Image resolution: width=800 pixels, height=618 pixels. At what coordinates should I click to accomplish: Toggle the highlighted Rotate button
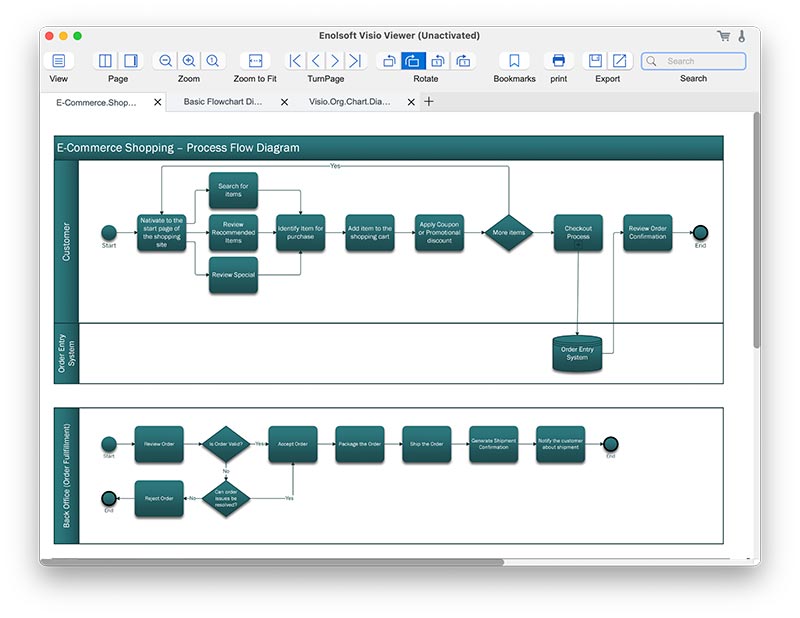(413, 61)
